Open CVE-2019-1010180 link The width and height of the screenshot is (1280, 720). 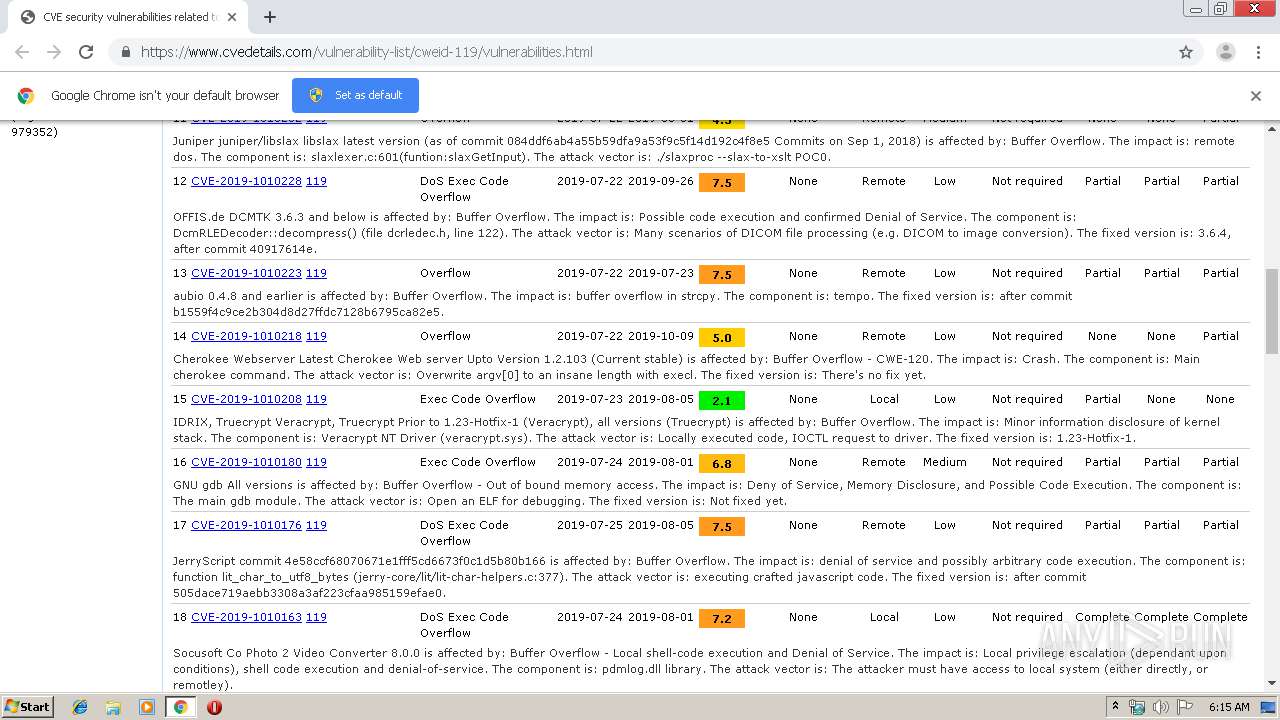tap(246, 462)
